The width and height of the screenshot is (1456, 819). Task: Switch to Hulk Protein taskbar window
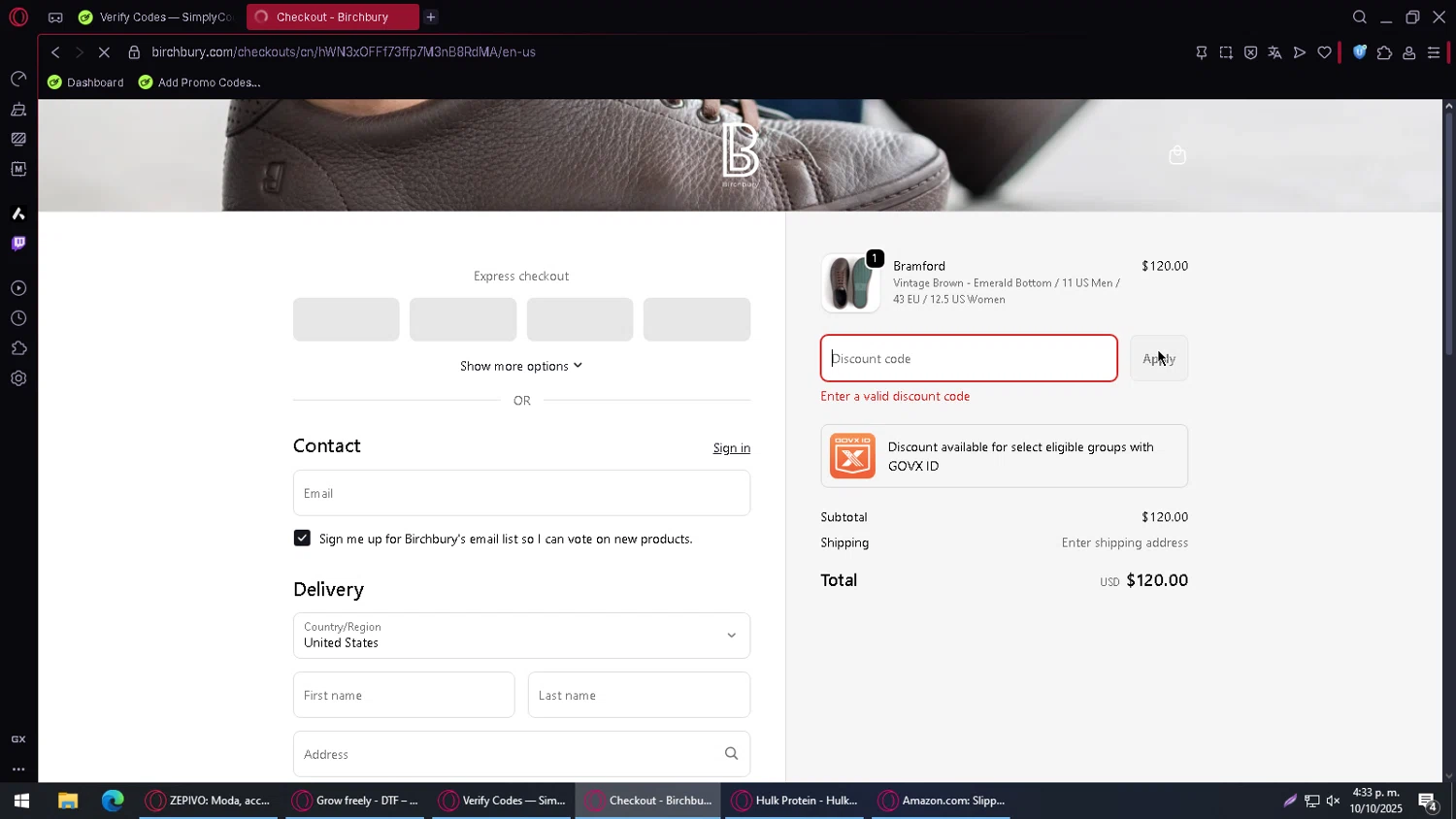tap(794, 801)
